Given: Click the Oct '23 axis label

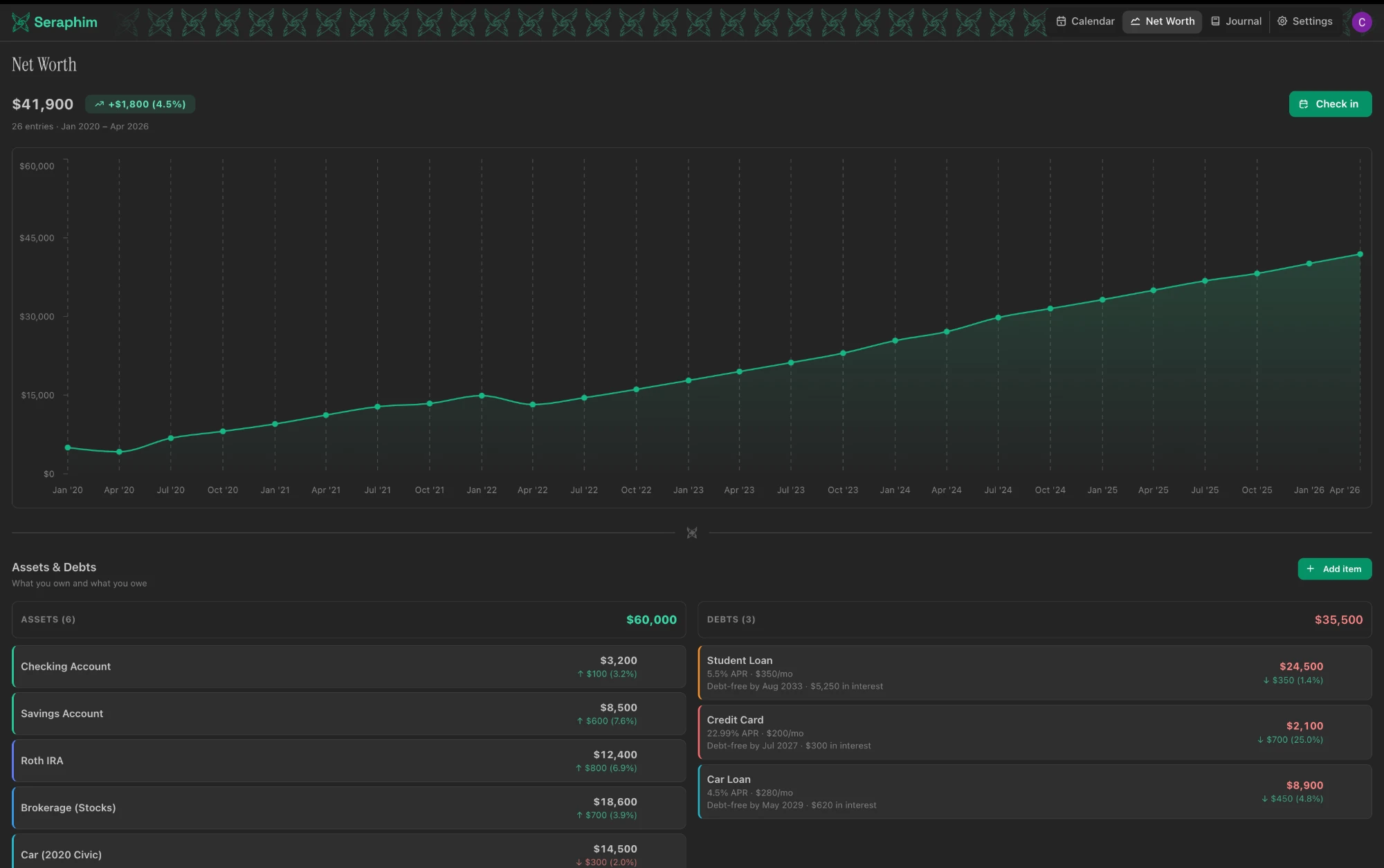Looking at the screenshot, I should pos(843,490).
